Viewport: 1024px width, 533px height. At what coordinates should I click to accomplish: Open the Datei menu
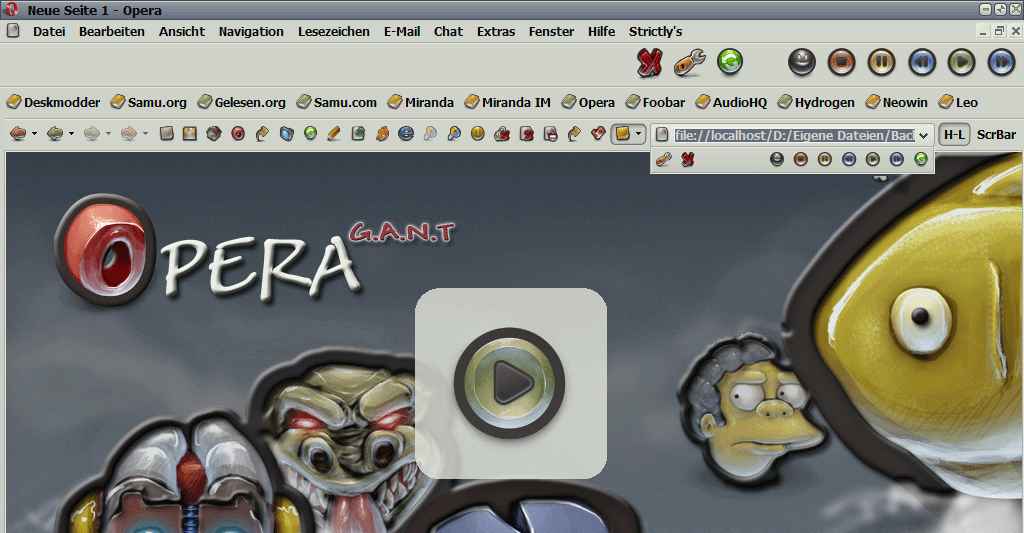49,31
